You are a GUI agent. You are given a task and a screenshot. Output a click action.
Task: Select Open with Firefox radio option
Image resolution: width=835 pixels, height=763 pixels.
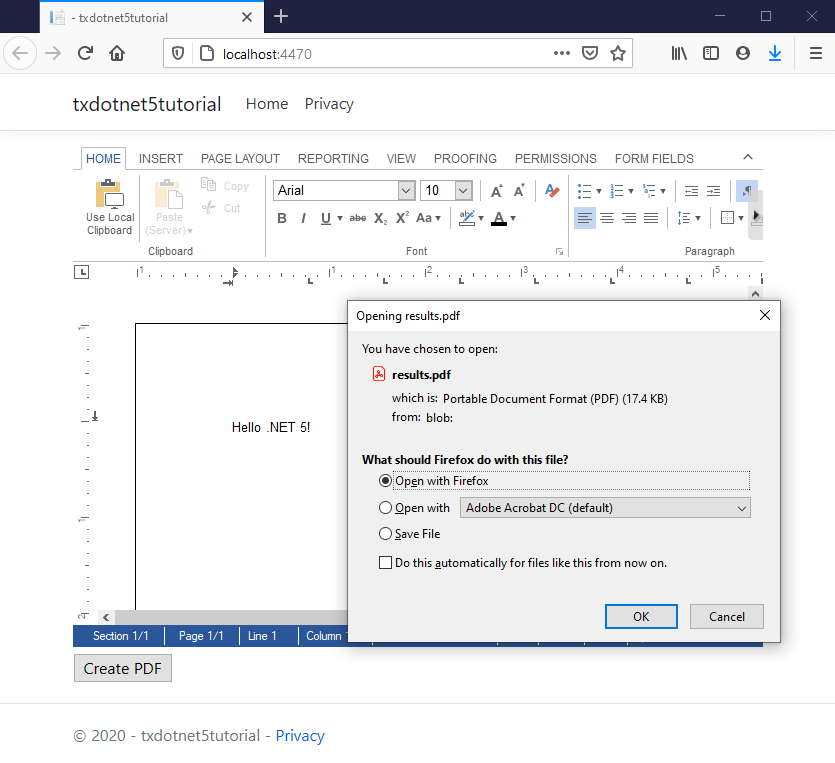click(x=385, y=481)
